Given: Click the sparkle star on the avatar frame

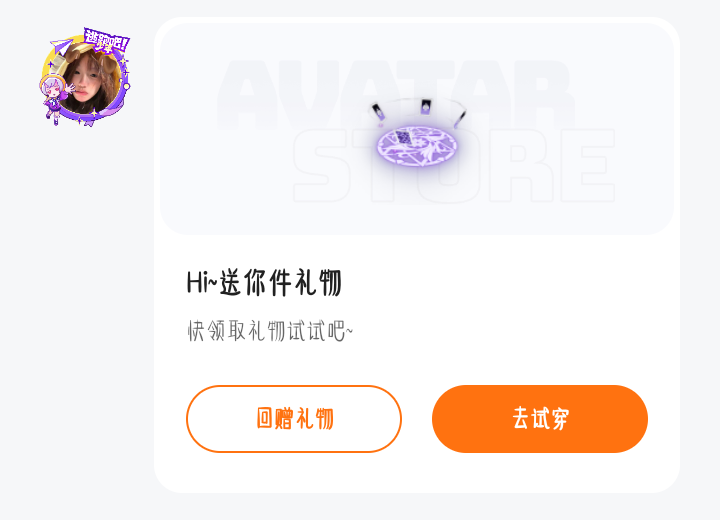Looking at the screenshot, I should pyautogui.click(x=94, y=113).
